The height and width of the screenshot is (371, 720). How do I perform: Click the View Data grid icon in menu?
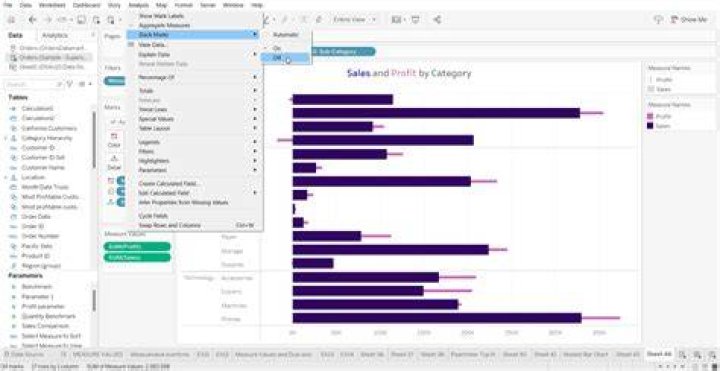tap(131, 45)
